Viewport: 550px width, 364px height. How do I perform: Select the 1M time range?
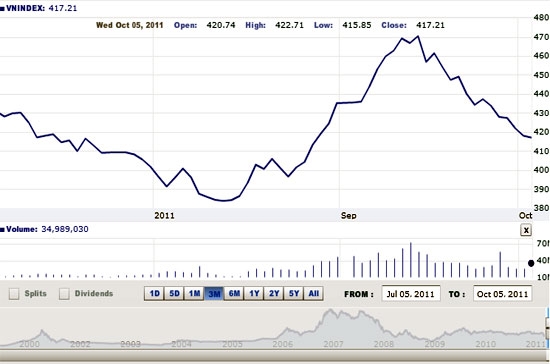(194, 294)
